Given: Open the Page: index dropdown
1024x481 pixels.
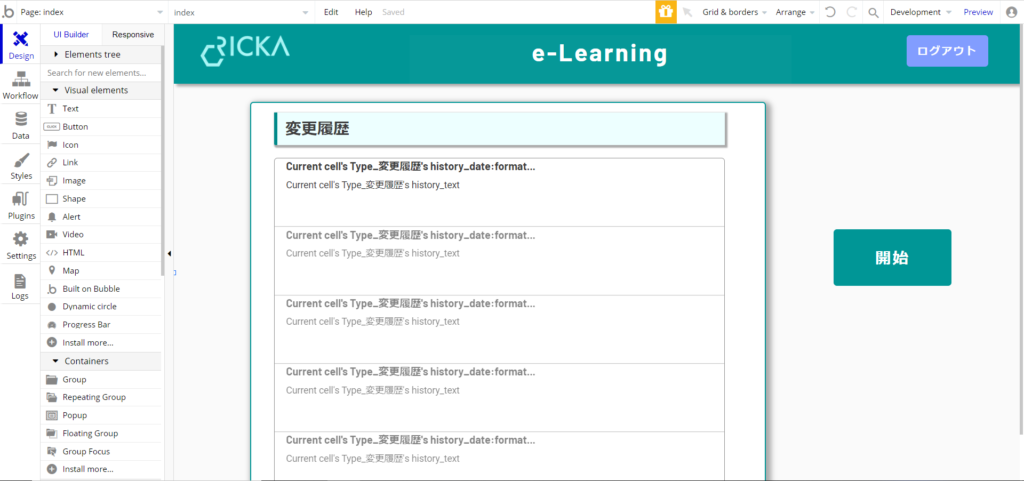Looking at the screenshot, I should coord(92,12).
